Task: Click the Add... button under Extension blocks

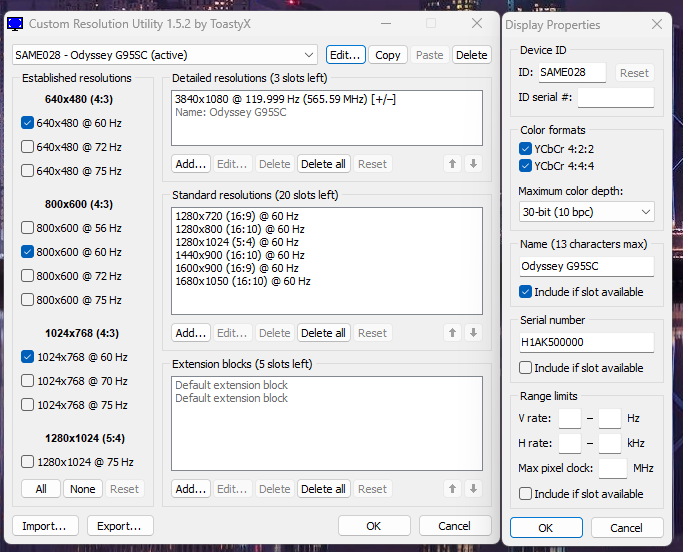Action: coord(191,489)
